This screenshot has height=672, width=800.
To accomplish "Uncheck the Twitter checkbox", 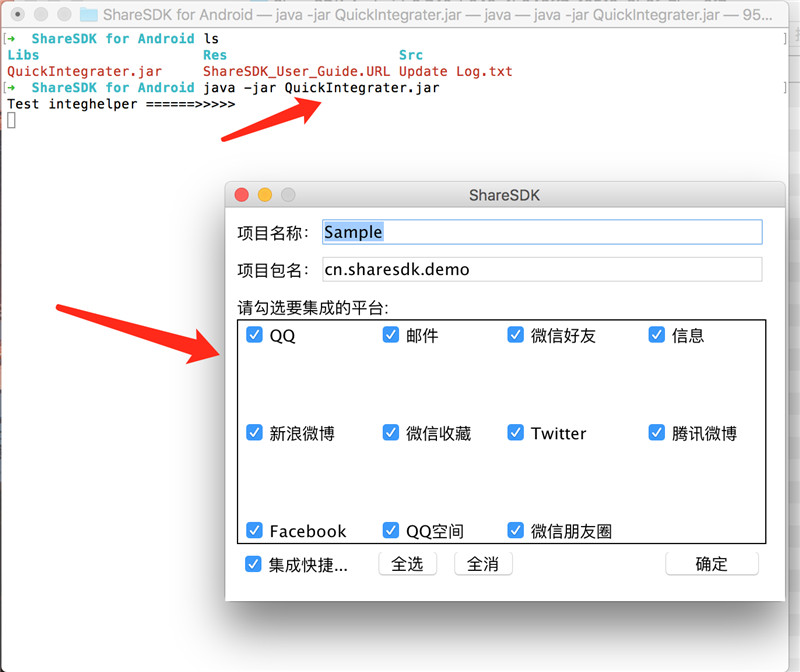I will [515, 433].
